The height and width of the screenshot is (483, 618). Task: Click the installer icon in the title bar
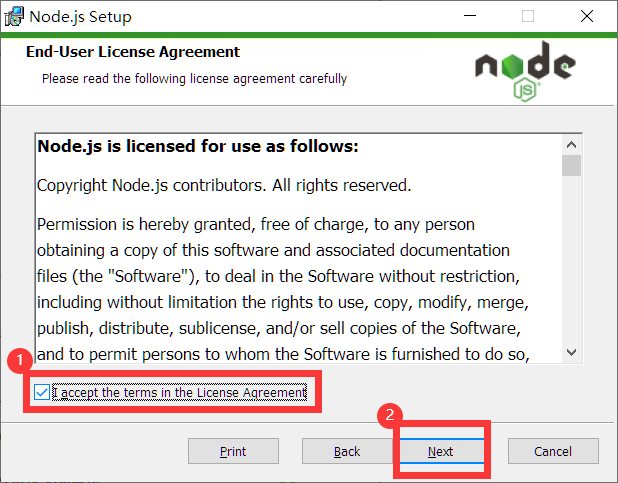point(14,17)
